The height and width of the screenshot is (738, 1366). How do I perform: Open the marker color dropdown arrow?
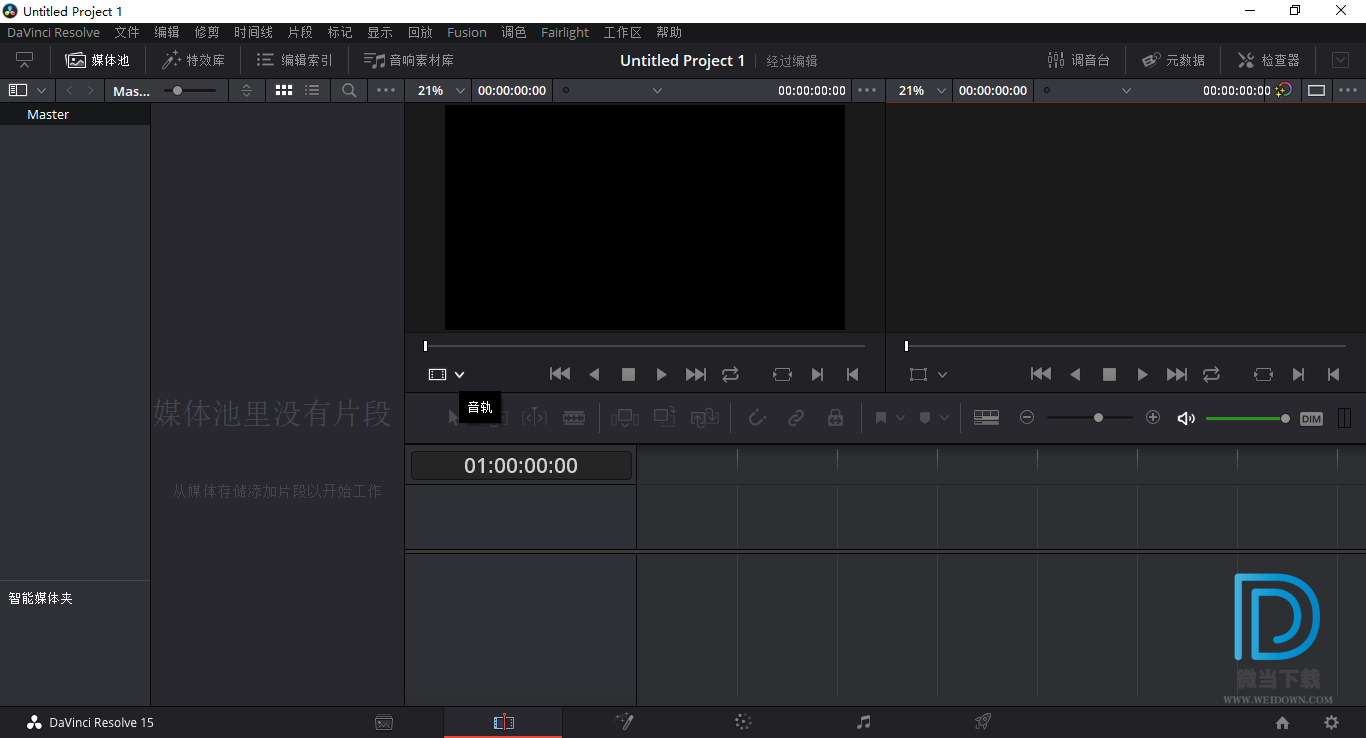(945, 418)
